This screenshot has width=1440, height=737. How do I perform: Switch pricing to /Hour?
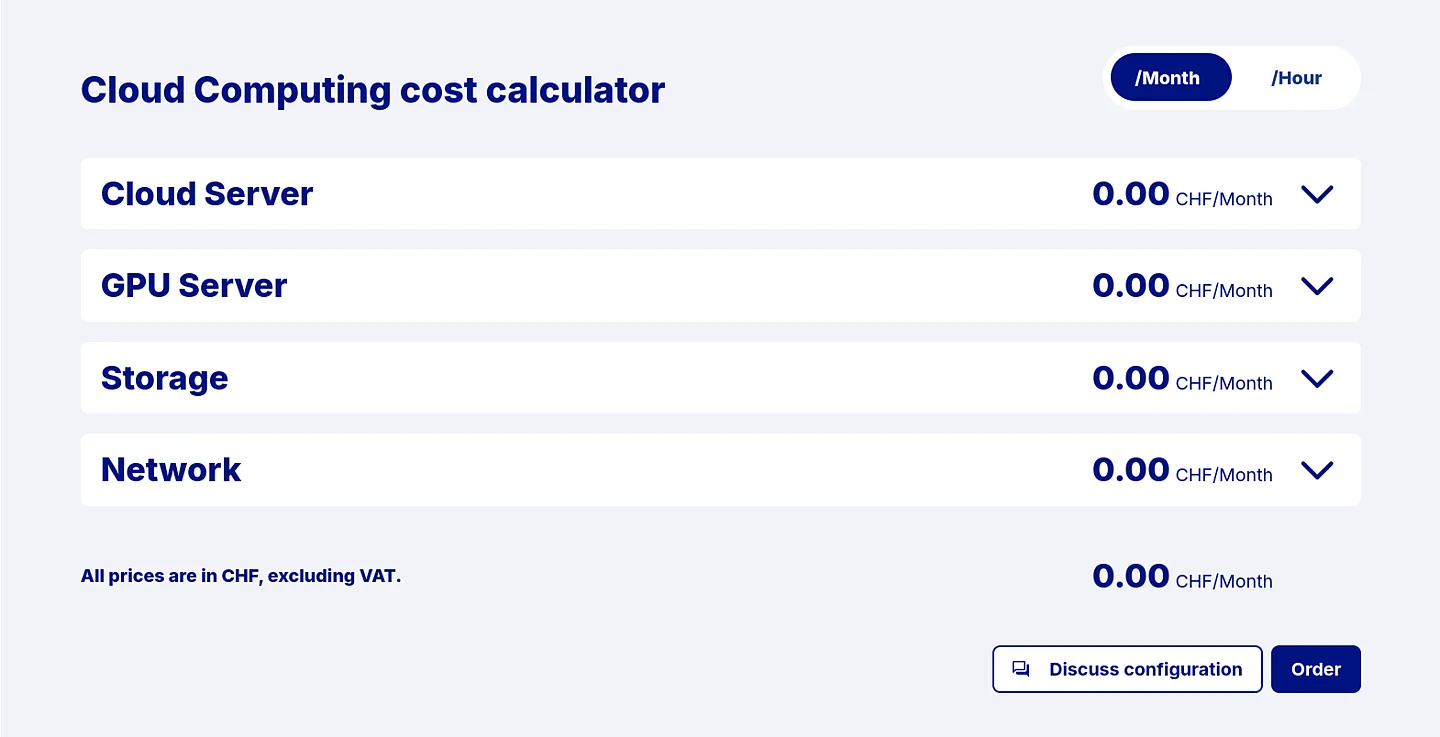coord(1296,78)
